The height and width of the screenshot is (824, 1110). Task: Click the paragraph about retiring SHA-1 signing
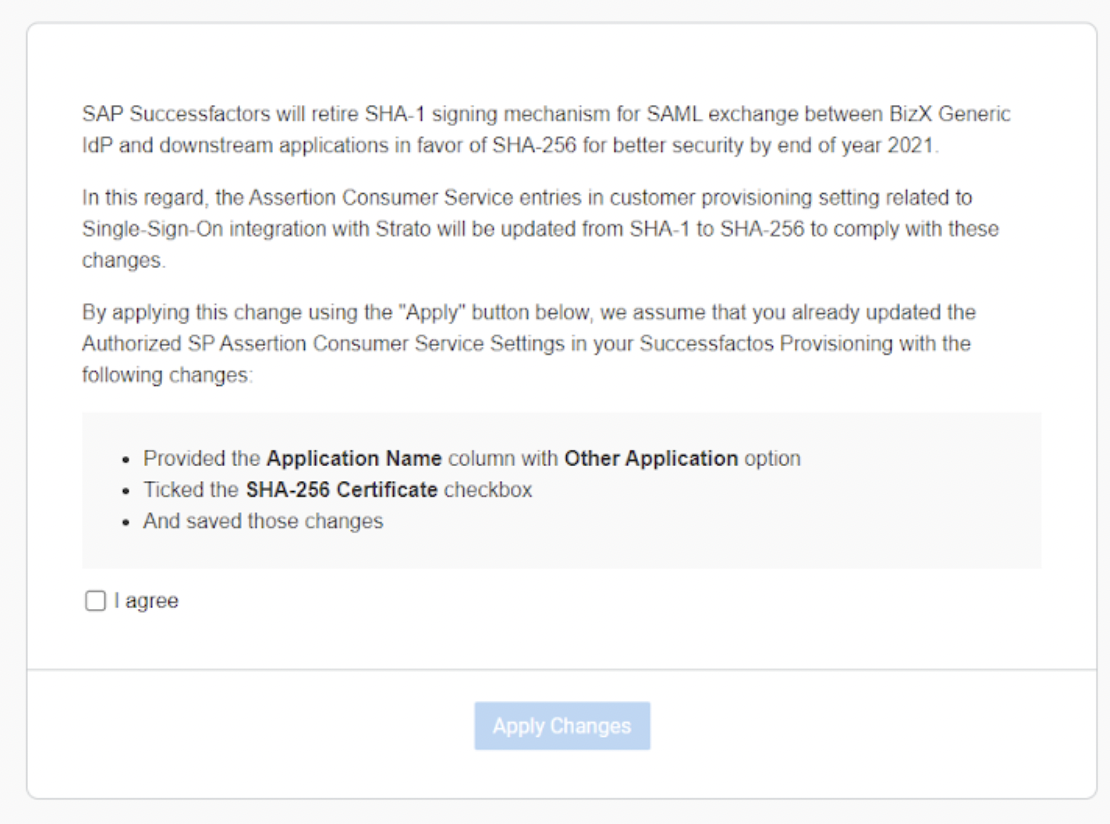click(546, 129)
